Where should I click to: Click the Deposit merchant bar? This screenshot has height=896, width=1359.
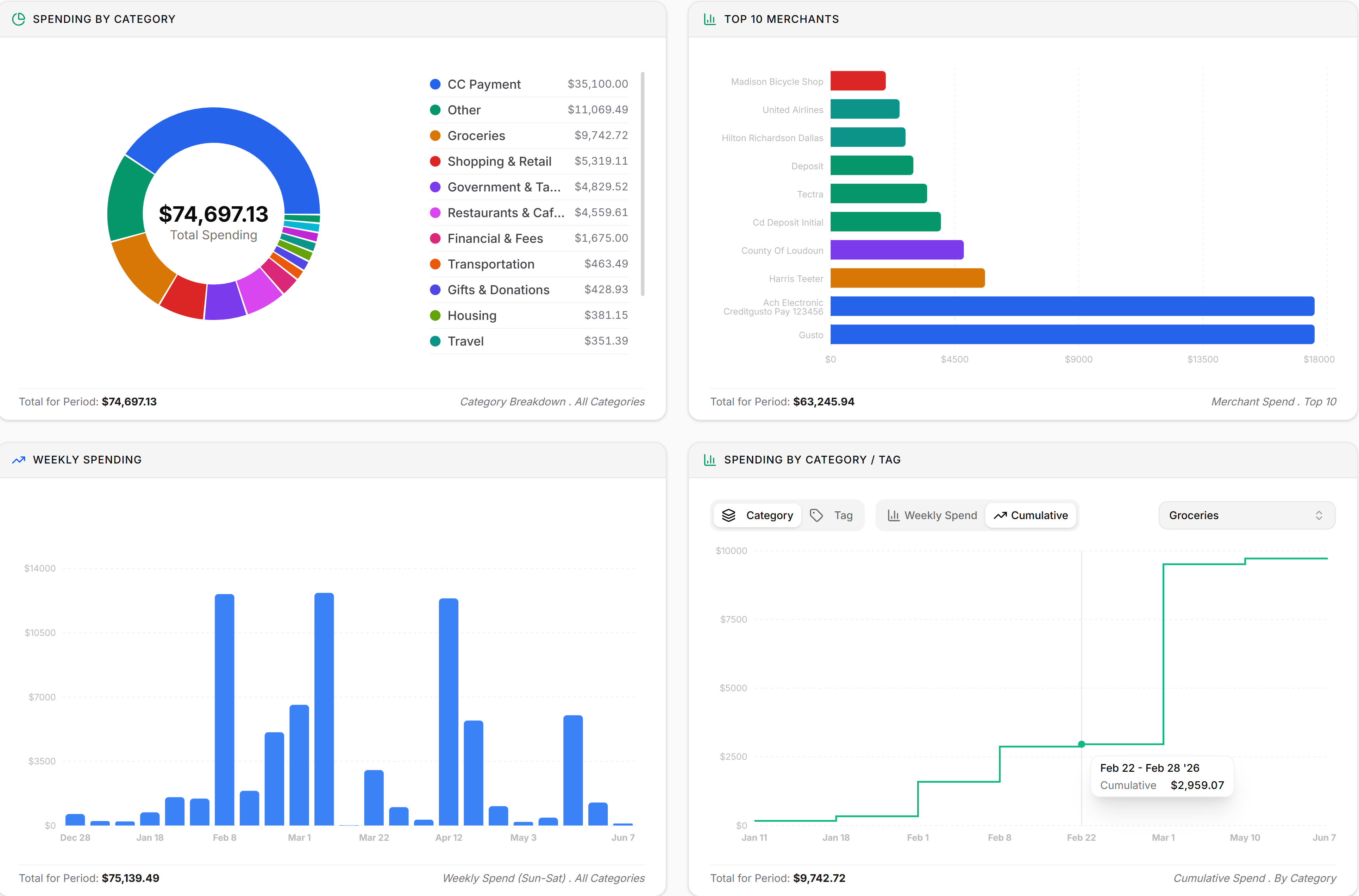(x=871, y=165)
